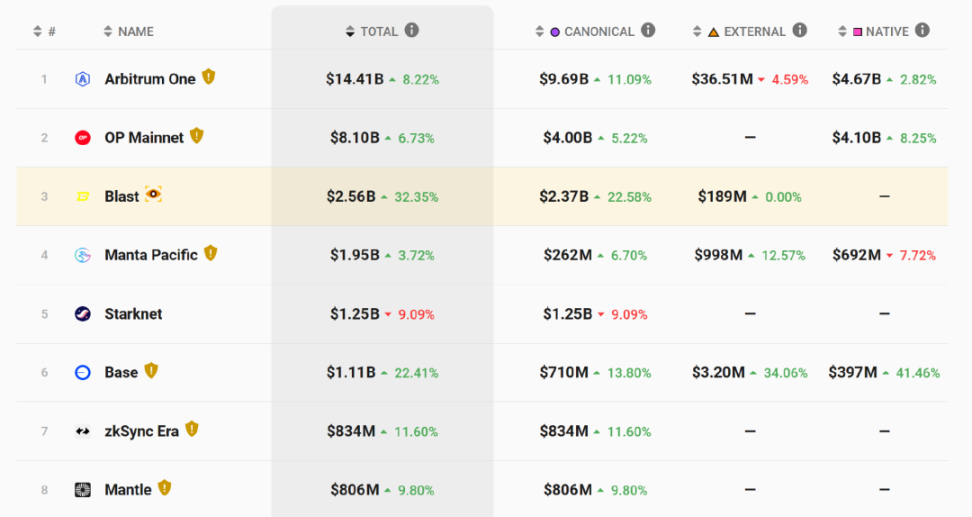
Task: Sort table by TOTAL column
Action: (378, 32)
